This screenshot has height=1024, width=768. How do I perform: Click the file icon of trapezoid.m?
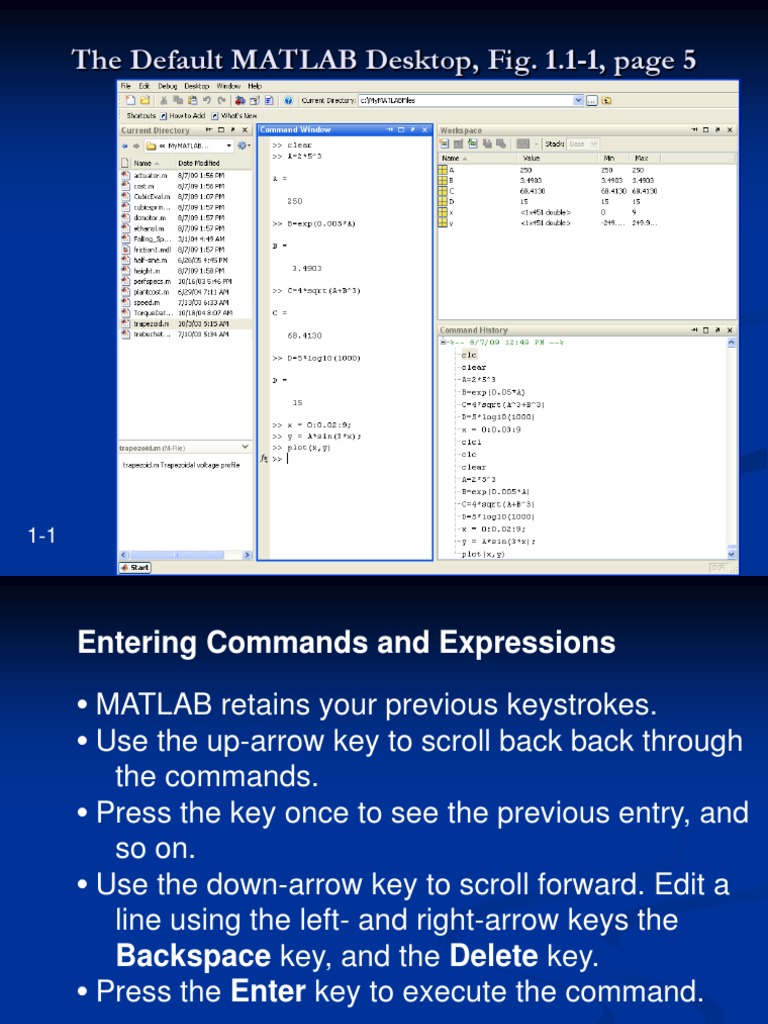click(x=125, y=324)
